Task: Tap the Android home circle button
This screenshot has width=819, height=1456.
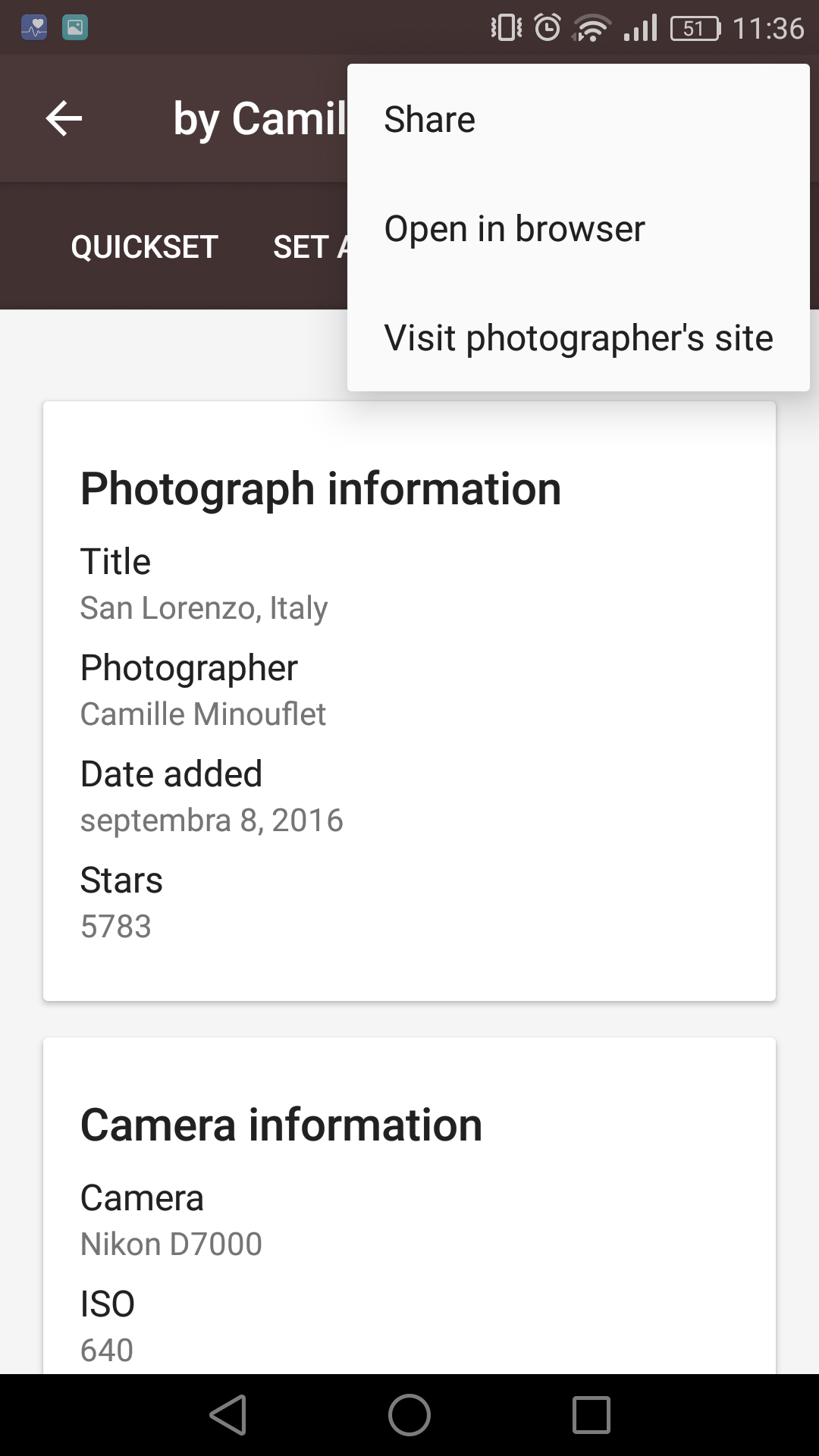Action: pyautogui.click(x=409, y=1415)
